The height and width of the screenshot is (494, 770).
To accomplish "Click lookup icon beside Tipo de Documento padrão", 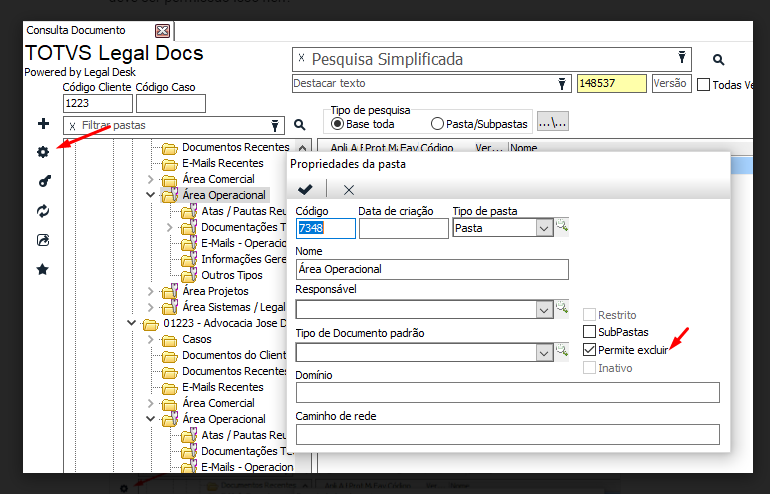I will point(562,351).
